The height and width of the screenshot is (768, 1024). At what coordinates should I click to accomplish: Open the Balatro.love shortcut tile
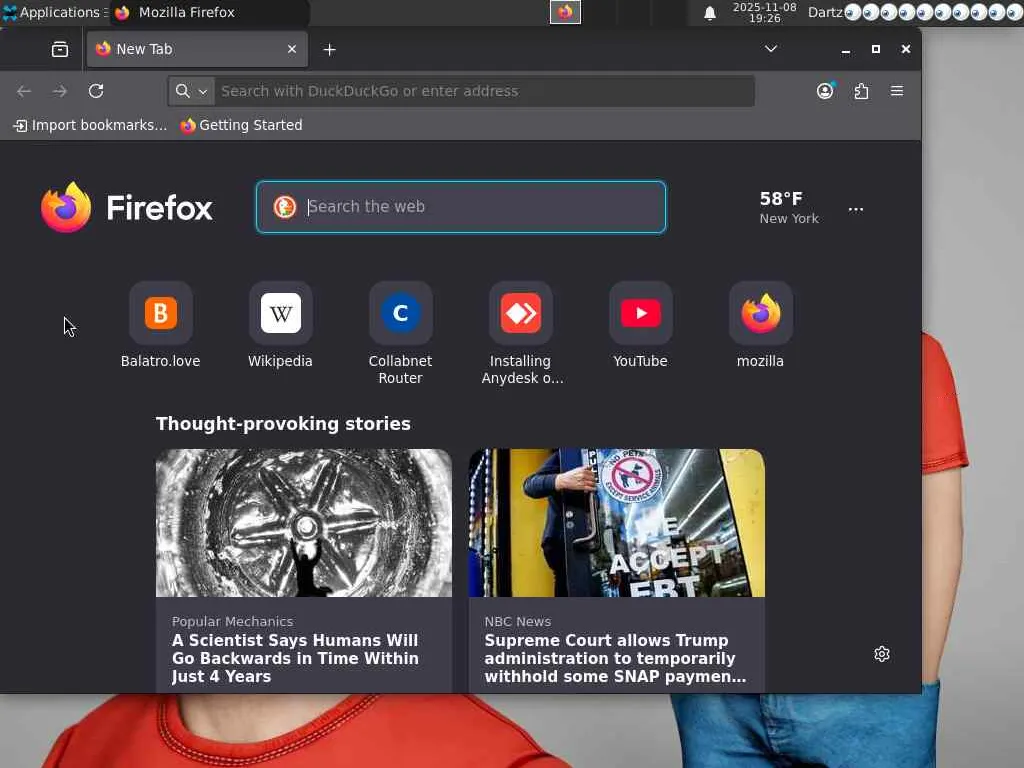(161, 325)
